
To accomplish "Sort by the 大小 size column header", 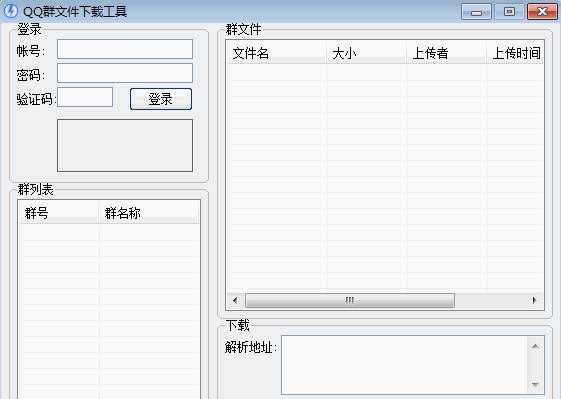I will tap(367, 53).
